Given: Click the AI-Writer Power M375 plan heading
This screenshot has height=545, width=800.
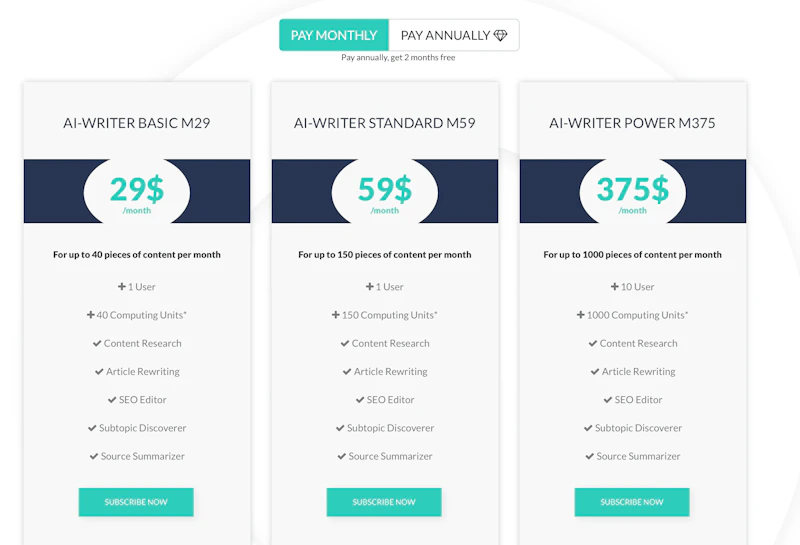Looking at the screenshot, I should (633, 124).
